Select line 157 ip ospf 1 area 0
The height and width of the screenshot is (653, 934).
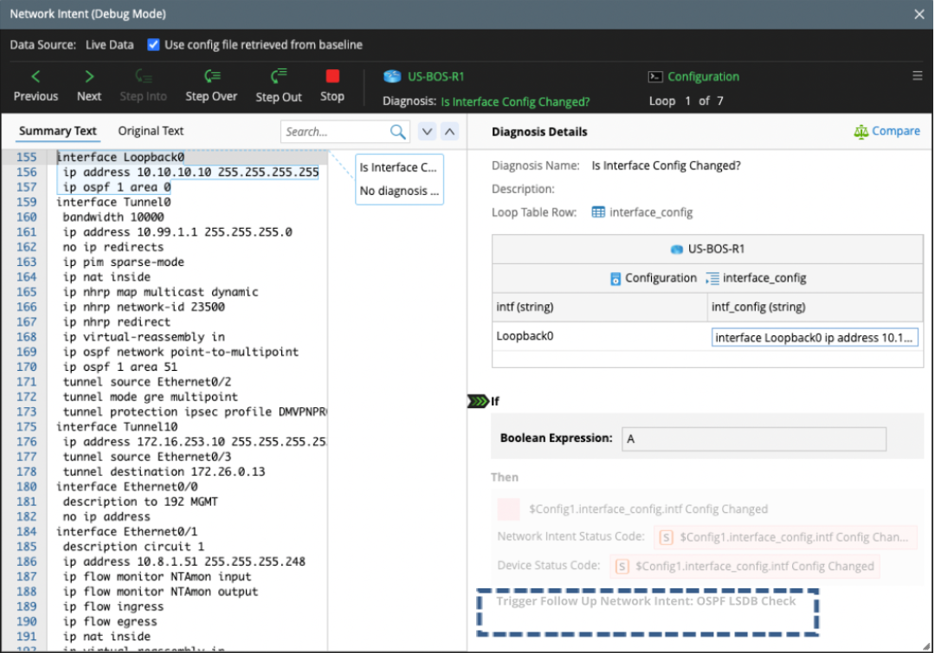pyautogui.click(x=117, y=187)
